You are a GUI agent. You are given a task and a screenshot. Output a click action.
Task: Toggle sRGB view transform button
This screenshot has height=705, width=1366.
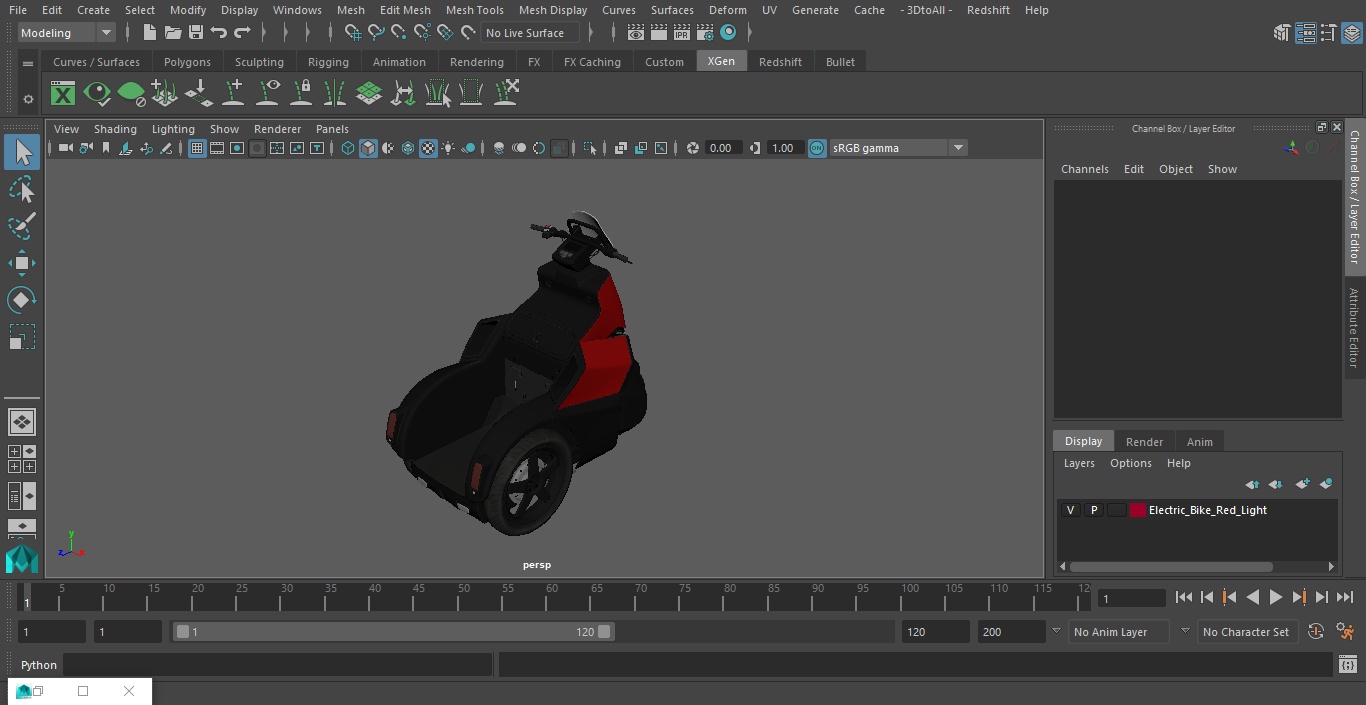(x=817, y=148)
